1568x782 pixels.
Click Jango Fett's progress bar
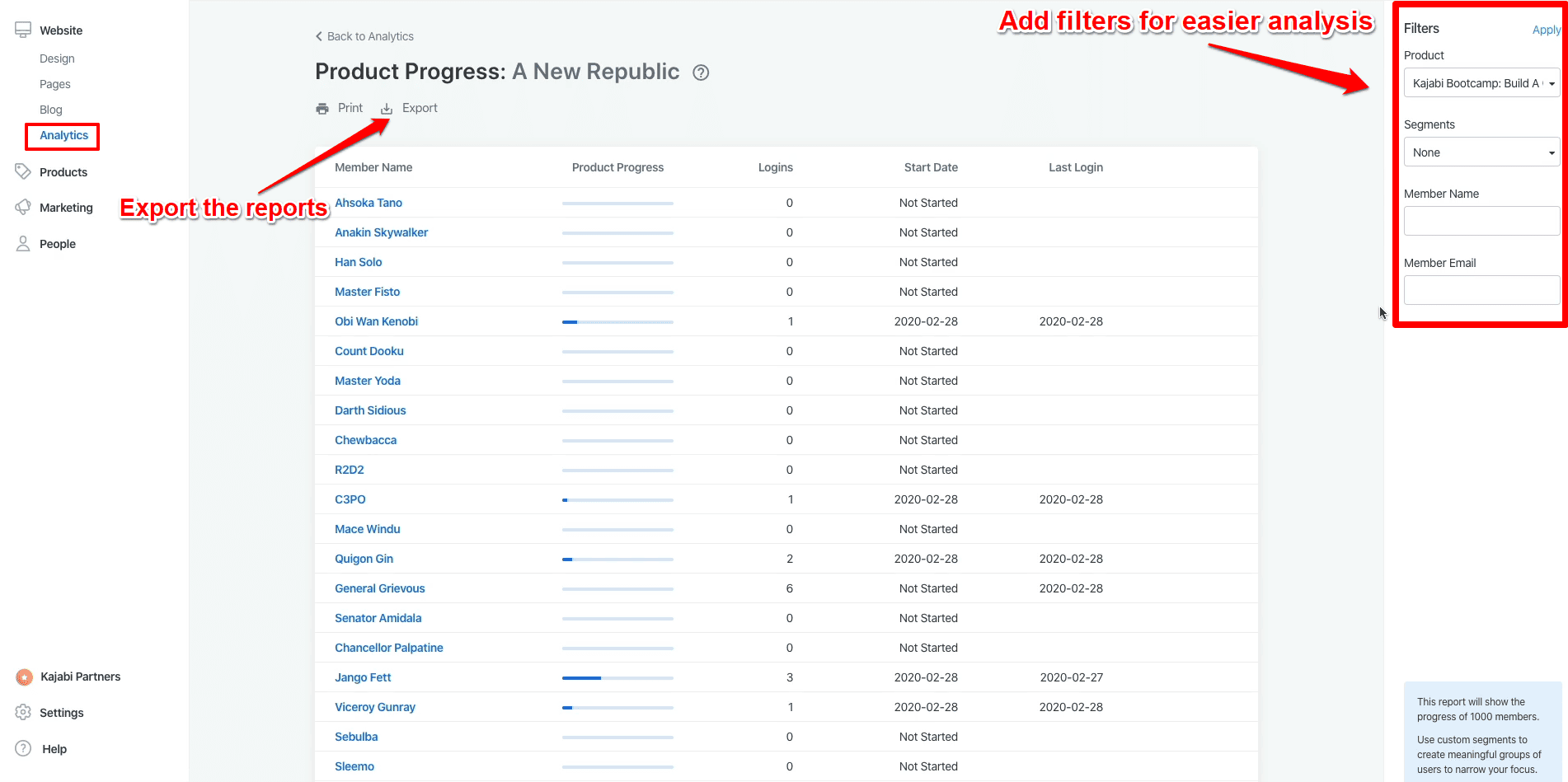pyautogui.click(x=617, y=677)
